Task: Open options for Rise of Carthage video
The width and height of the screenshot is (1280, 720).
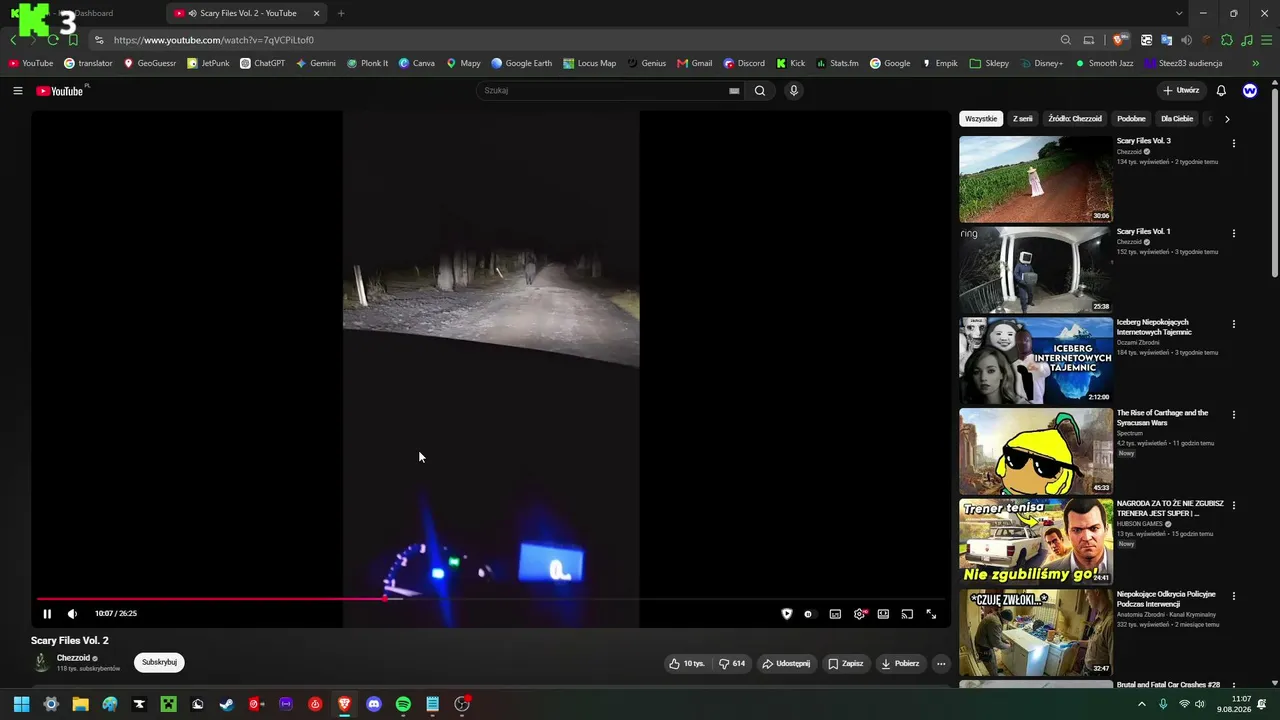Action: pos(1233,415)
